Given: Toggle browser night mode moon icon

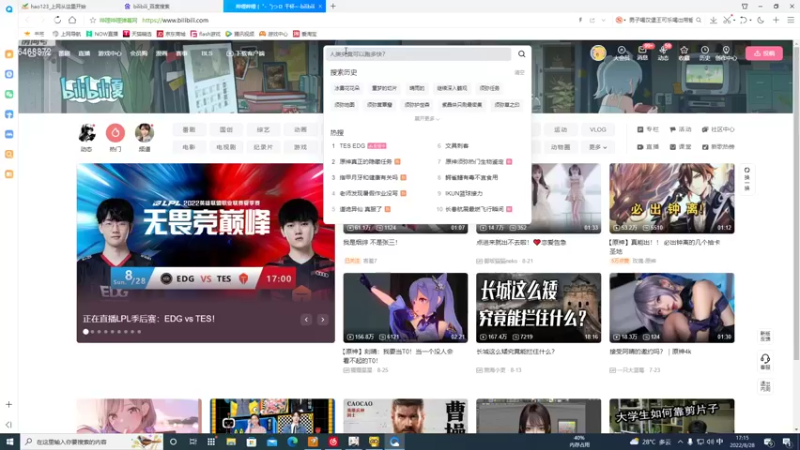Looking at the screenshot, I should (x=761, y=20).
